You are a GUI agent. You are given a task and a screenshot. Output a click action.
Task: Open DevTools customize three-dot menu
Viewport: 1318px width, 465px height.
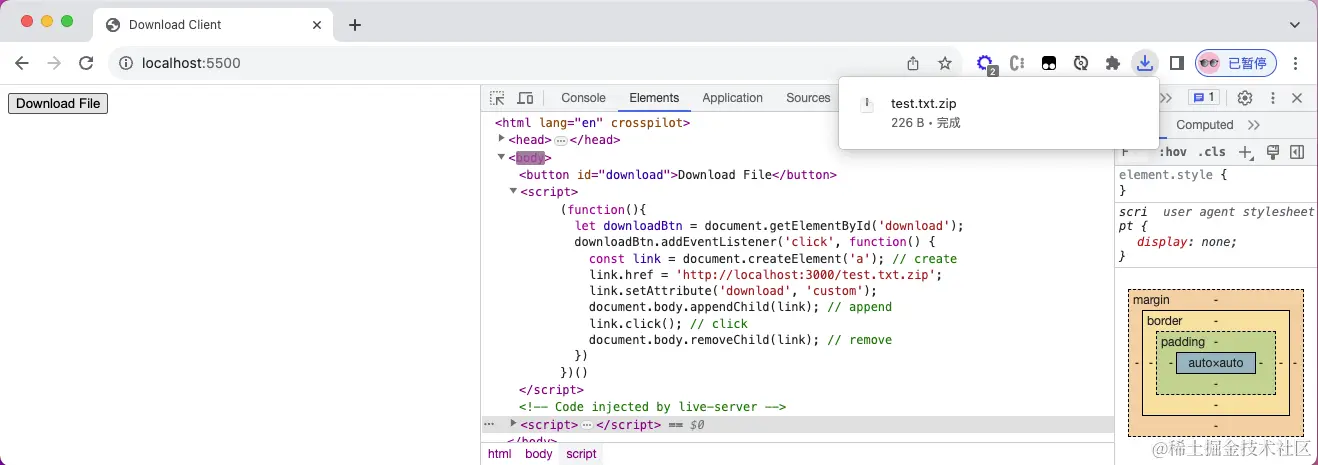point(1273,98)
